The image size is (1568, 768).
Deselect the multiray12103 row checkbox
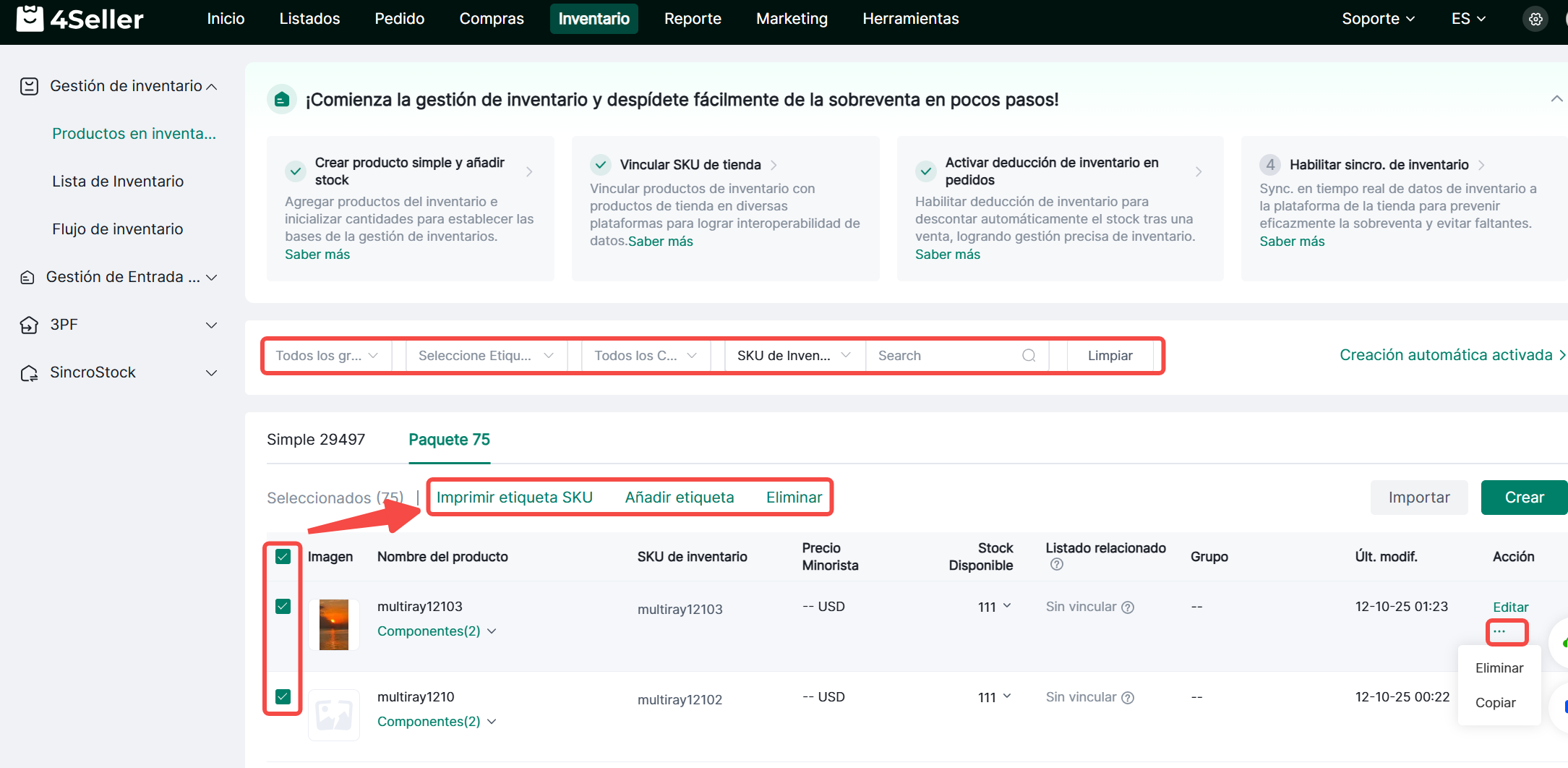click(283, 606)
